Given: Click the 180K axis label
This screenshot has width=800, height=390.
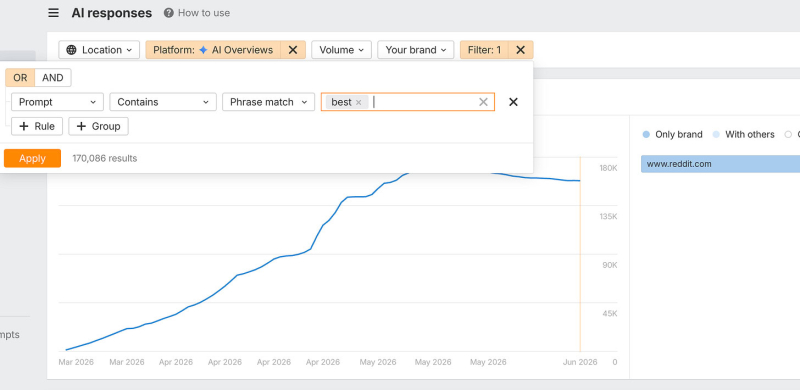Looking at the screenshot, I should [609, 168].
